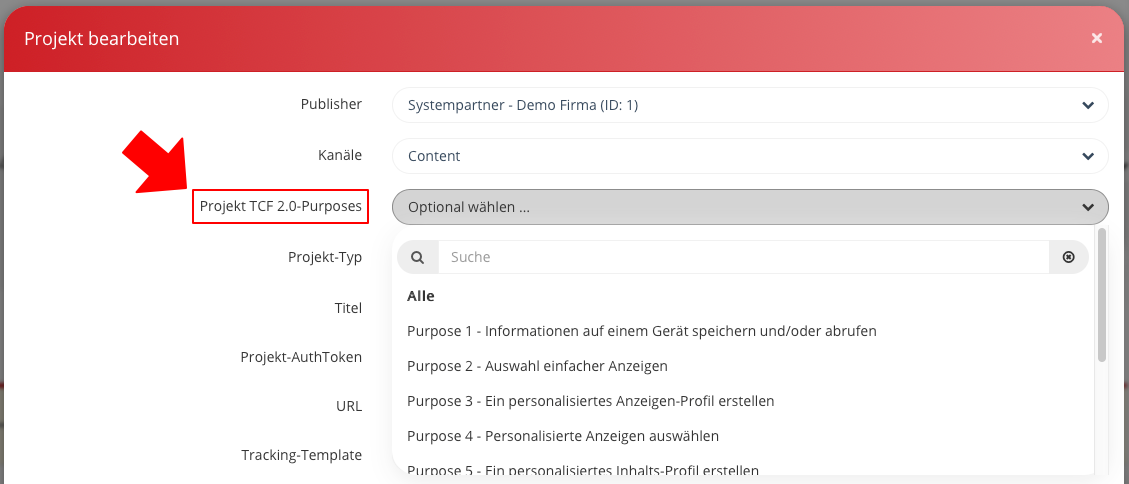
Task: Click the Projekt TCF 2.0-Purposes label
Action: tap(281, 207)
